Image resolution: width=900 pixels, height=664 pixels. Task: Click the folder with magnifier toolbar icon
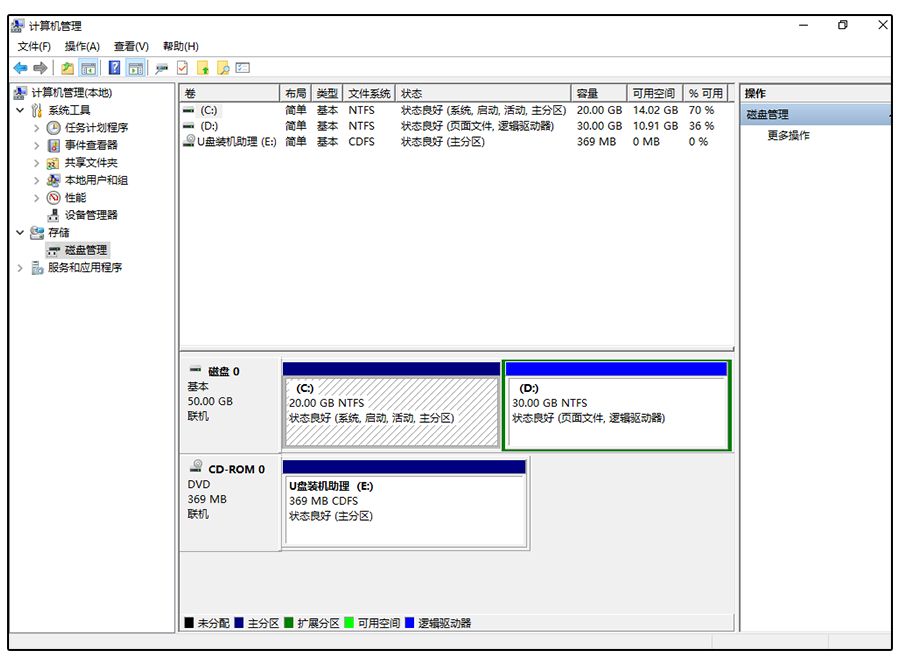223,68
